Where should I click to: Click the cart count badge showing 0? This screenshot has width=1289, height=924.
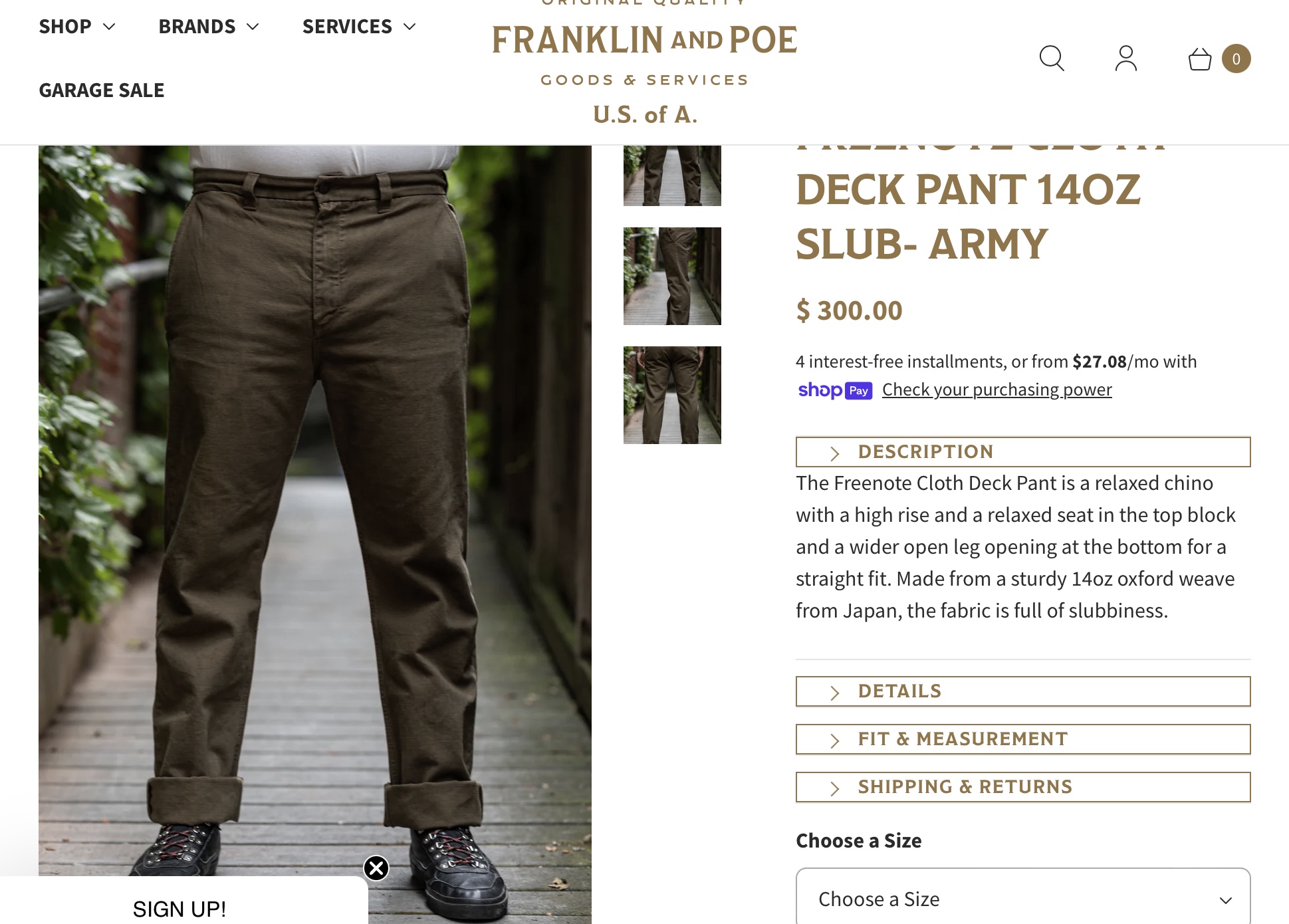pyautogui.click(x=1236, y=58)
